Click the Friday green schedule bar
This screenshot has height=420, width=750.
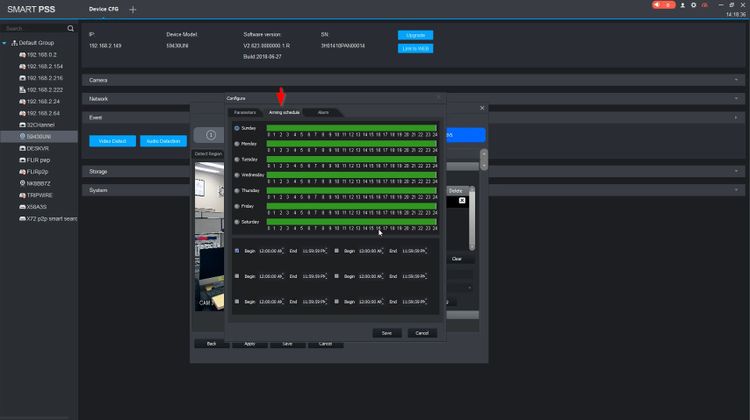351,206
